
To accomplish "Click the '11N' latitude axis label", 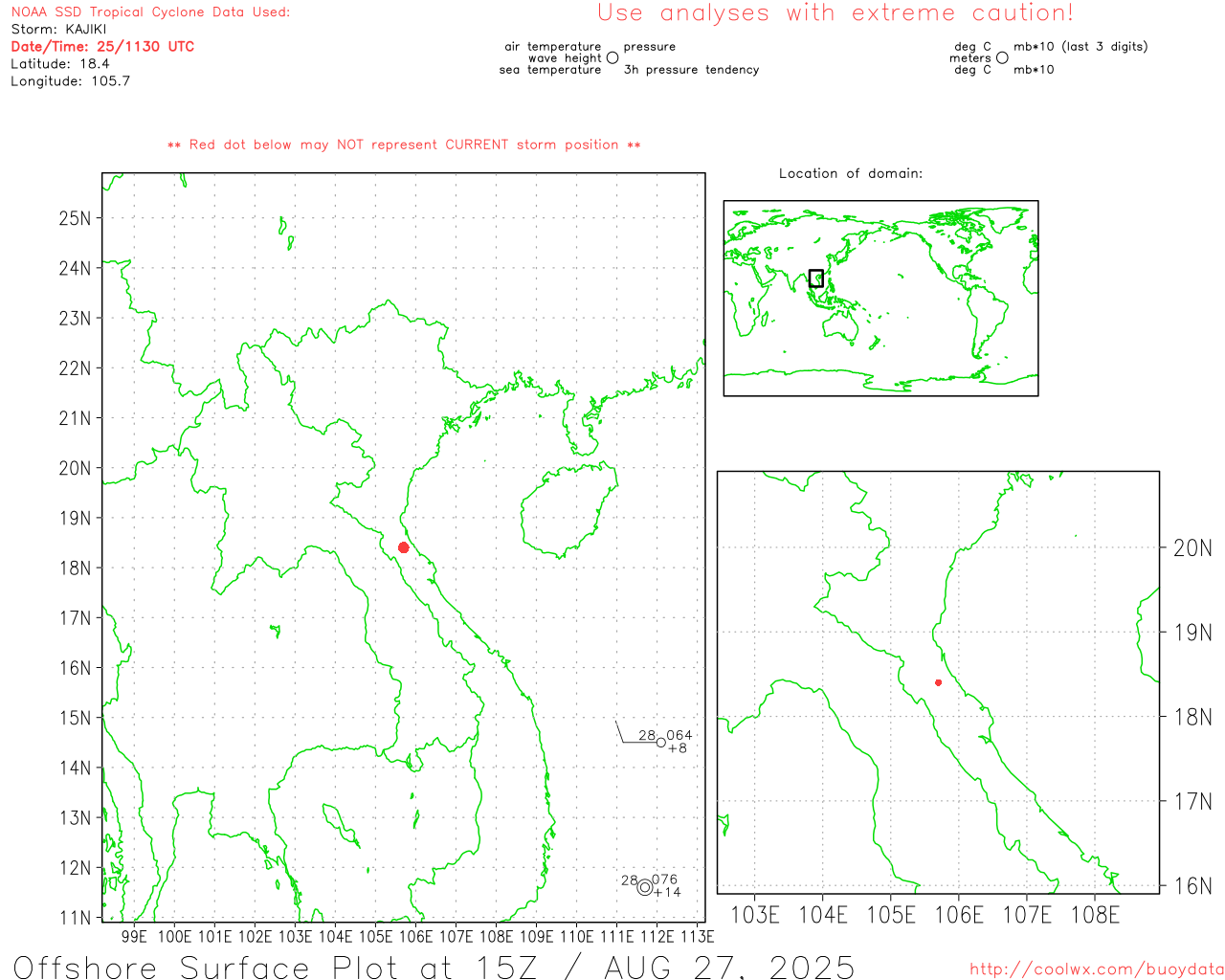I will (75, 919).
